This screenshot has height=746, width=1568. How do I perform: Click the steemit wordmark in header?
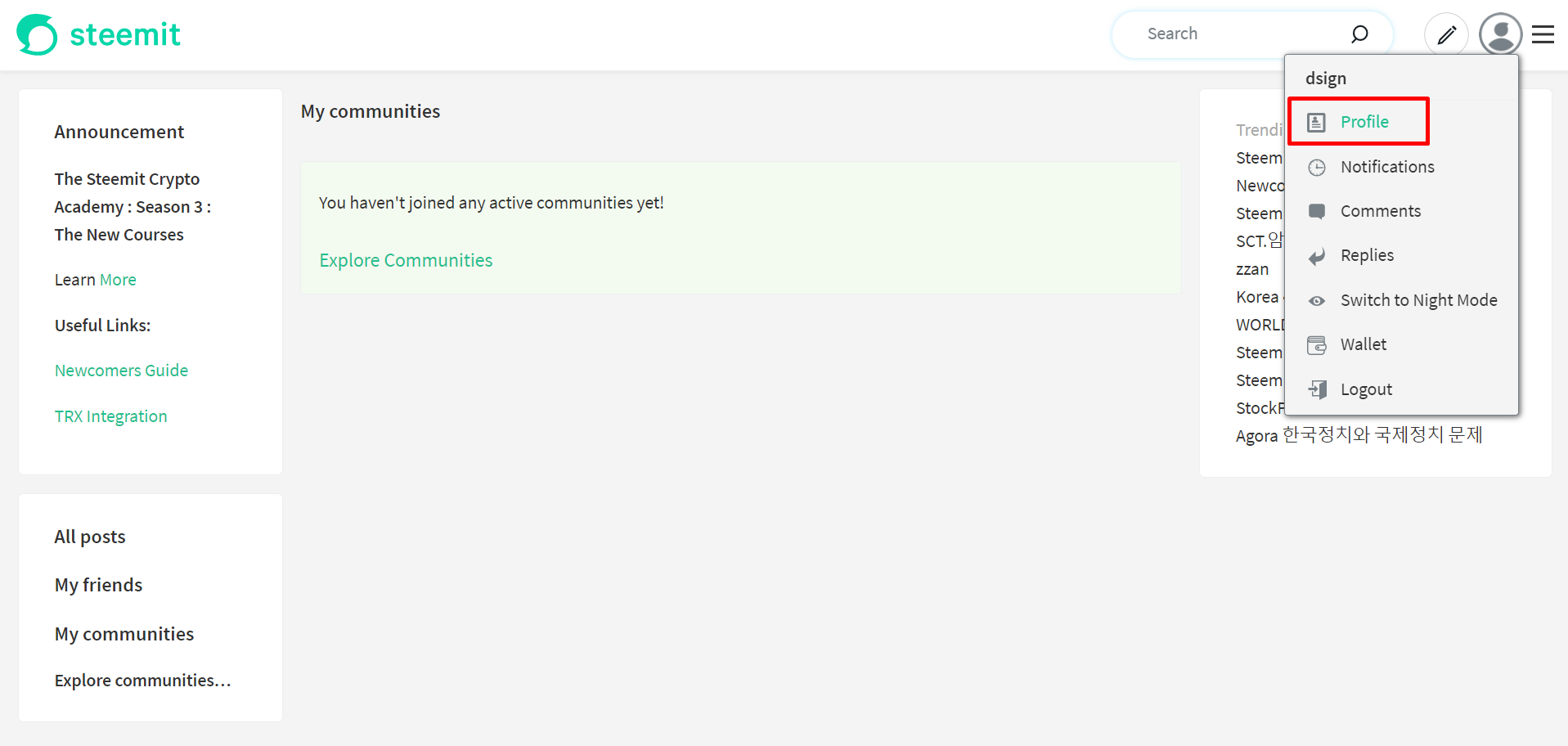point(125,34)
